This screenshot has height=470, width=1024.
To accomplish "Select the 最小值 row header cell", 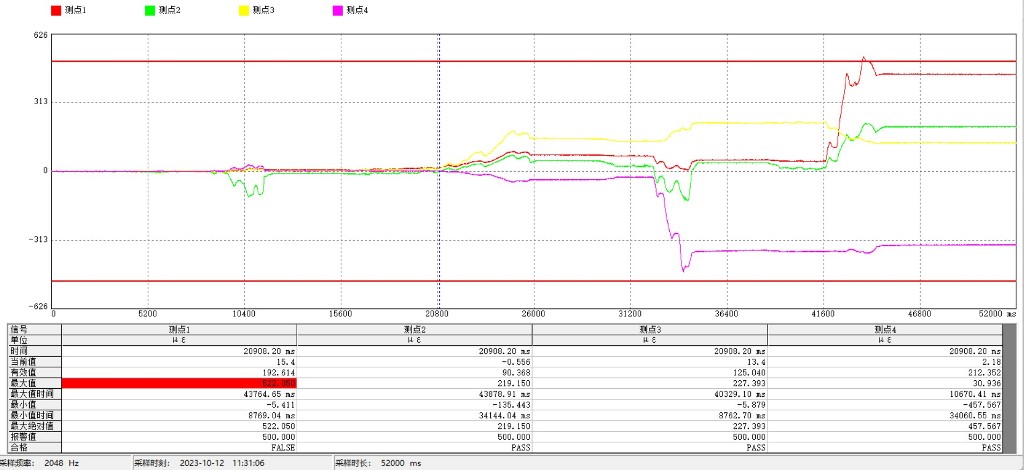I will point(34,404).
